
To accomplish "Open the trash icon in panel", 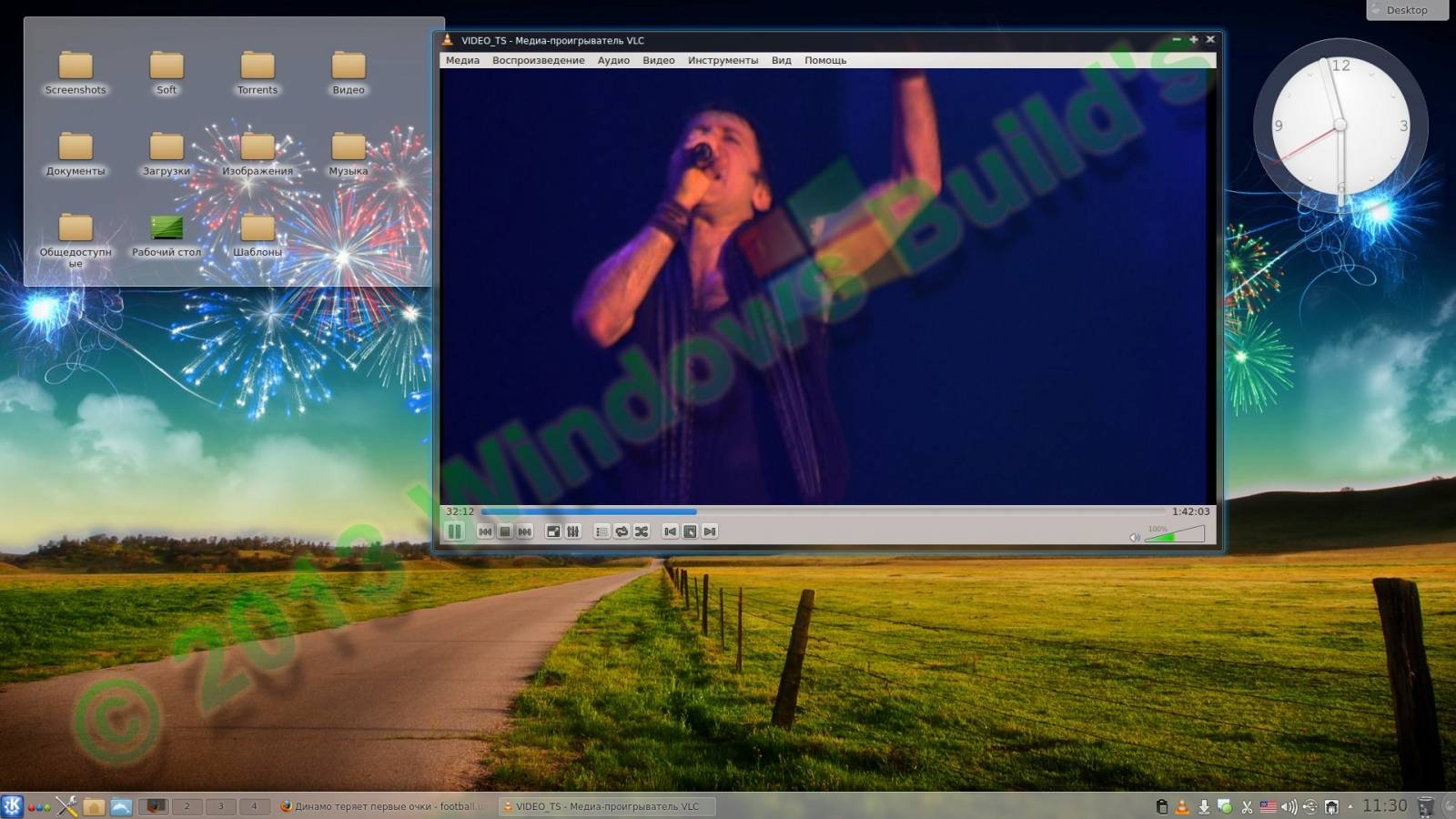I will pyautogui.click(x=1426, y=806).
